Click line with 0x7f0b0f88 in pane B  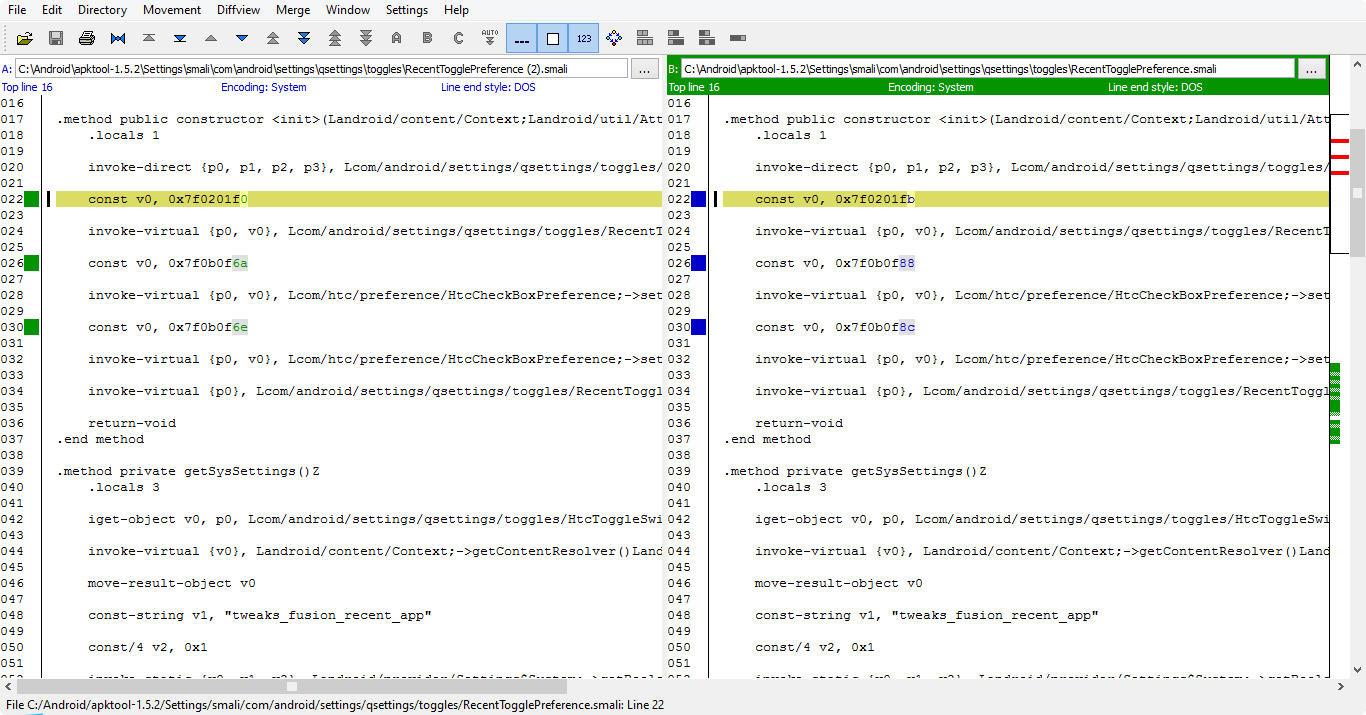(x=835, y=263)
